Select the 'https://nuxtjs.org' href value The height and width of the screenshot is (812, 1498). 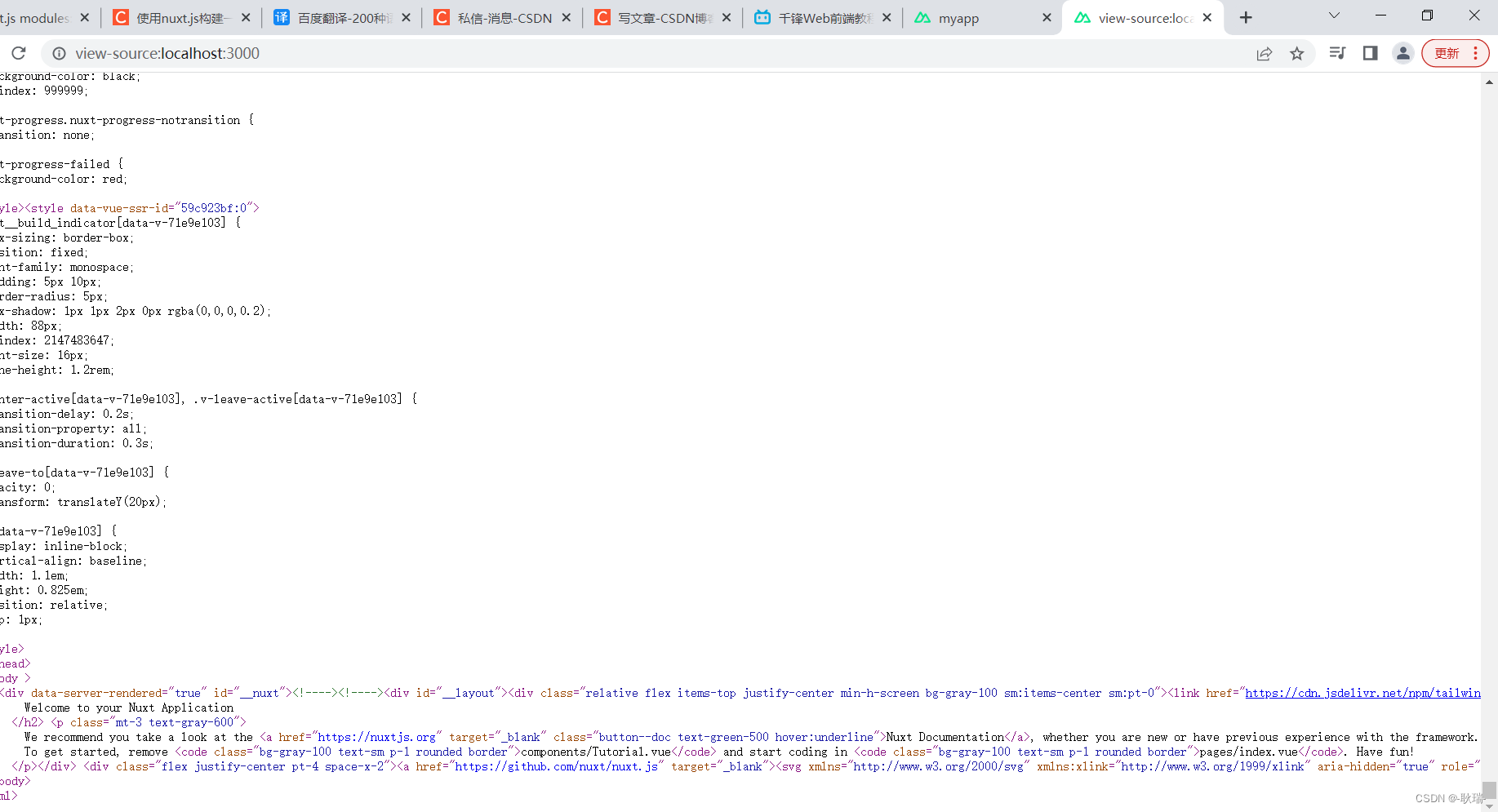point(376,737)
